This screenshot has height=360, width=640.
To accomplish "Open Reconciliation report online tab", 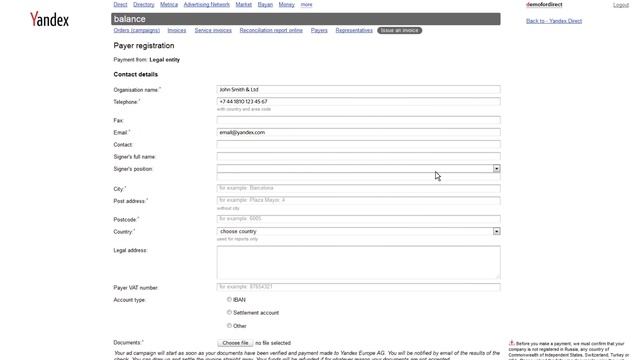I will pos(271,30).
